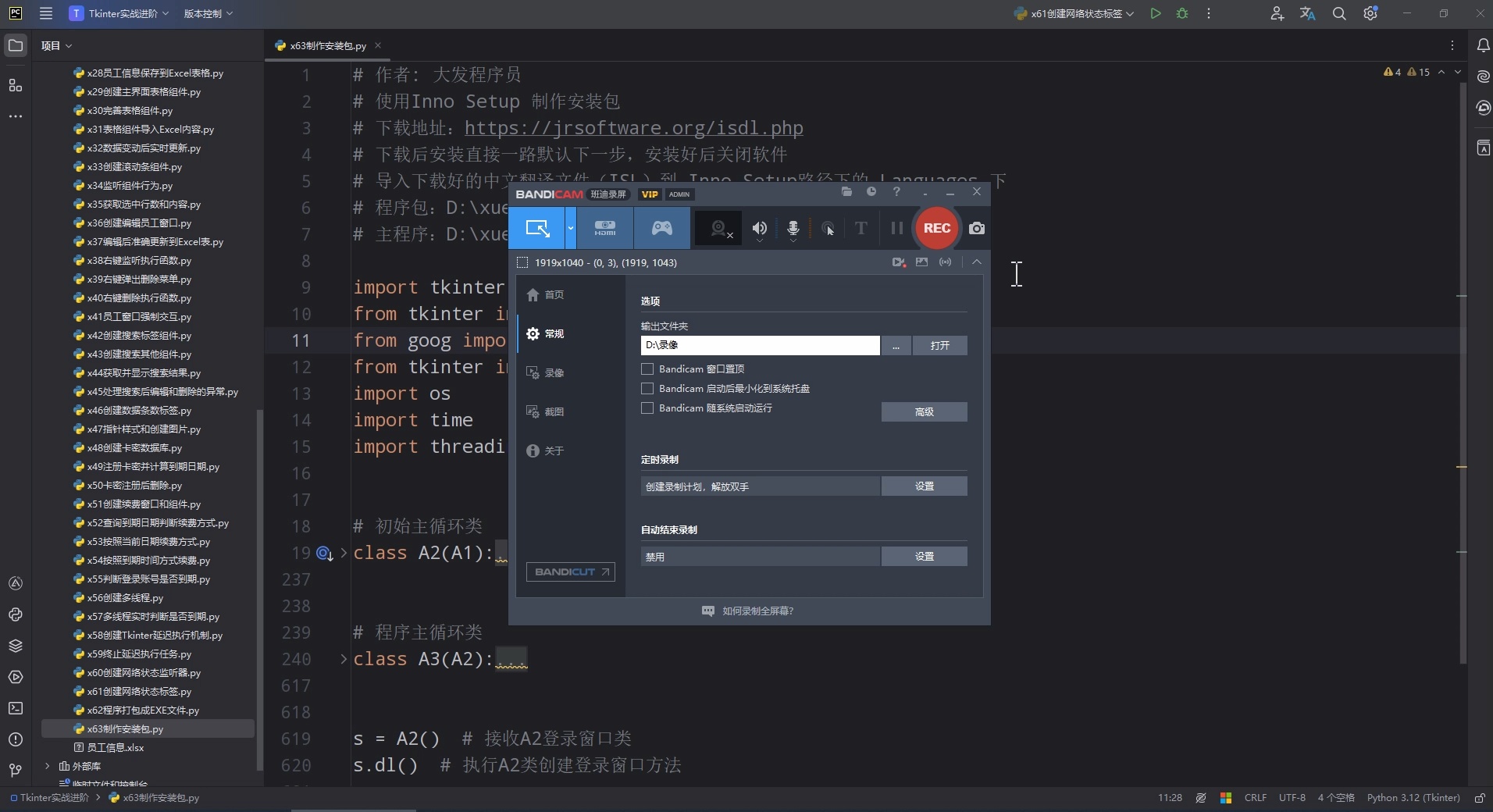This screenshot has width=1493, height=812.
Task: Enable 启动后最小化到系统托盘 checkbox
Action: tap(647, 388)
